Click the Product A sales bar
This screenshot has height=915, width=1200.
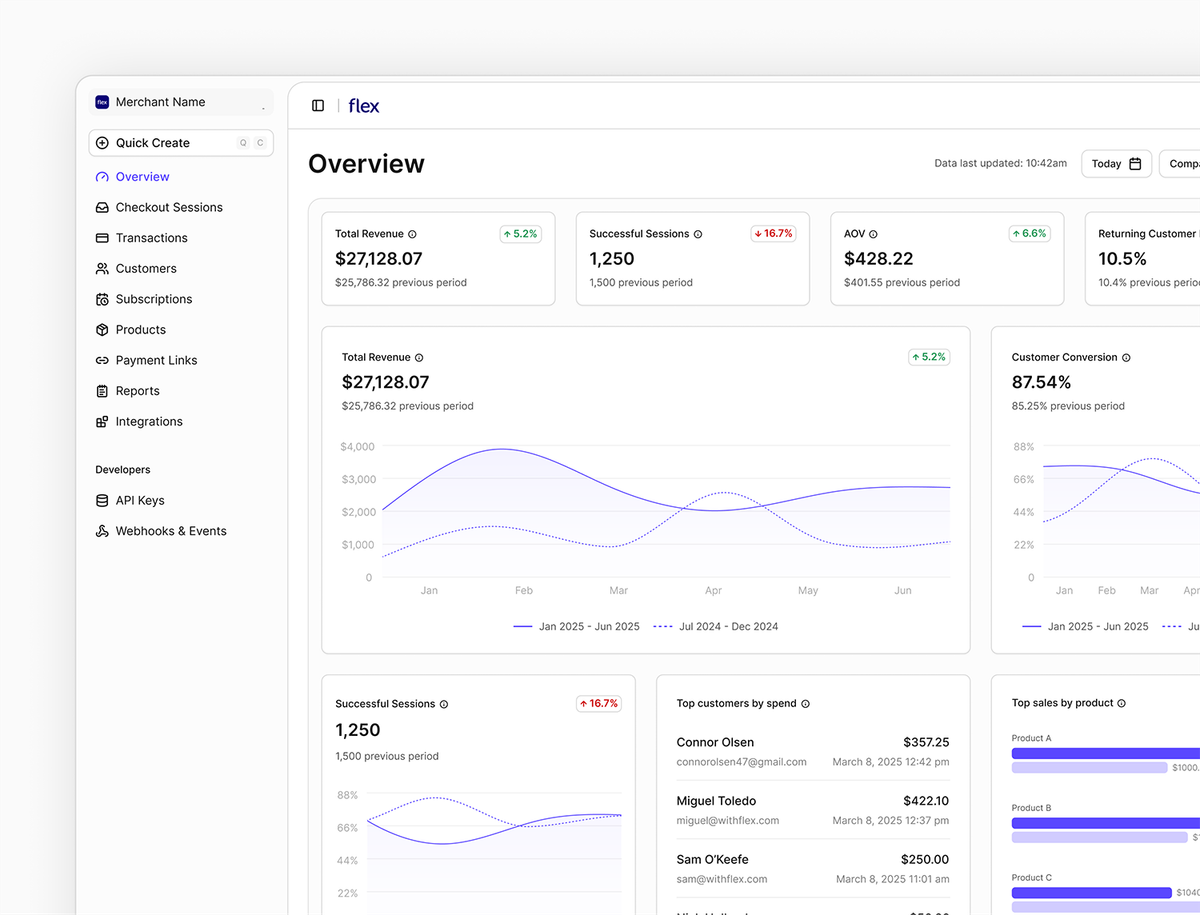[1106, 753]
